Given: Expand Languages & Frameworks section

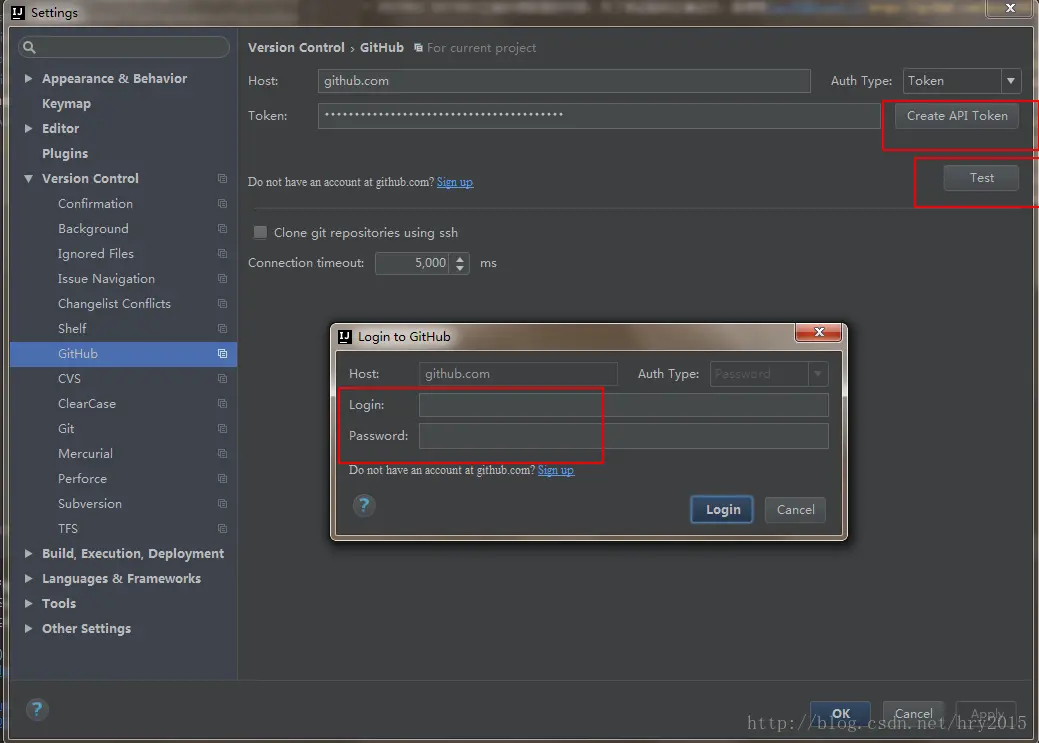Looking at the screenshot, I should 28,579.
